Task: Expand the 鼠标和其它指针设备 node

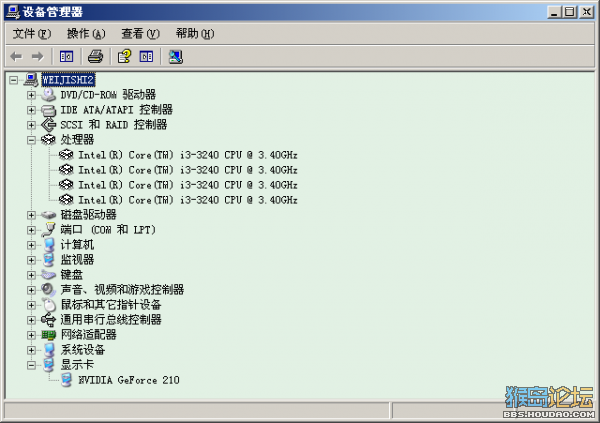Action: pyautogui.click(x=31, y=305)
